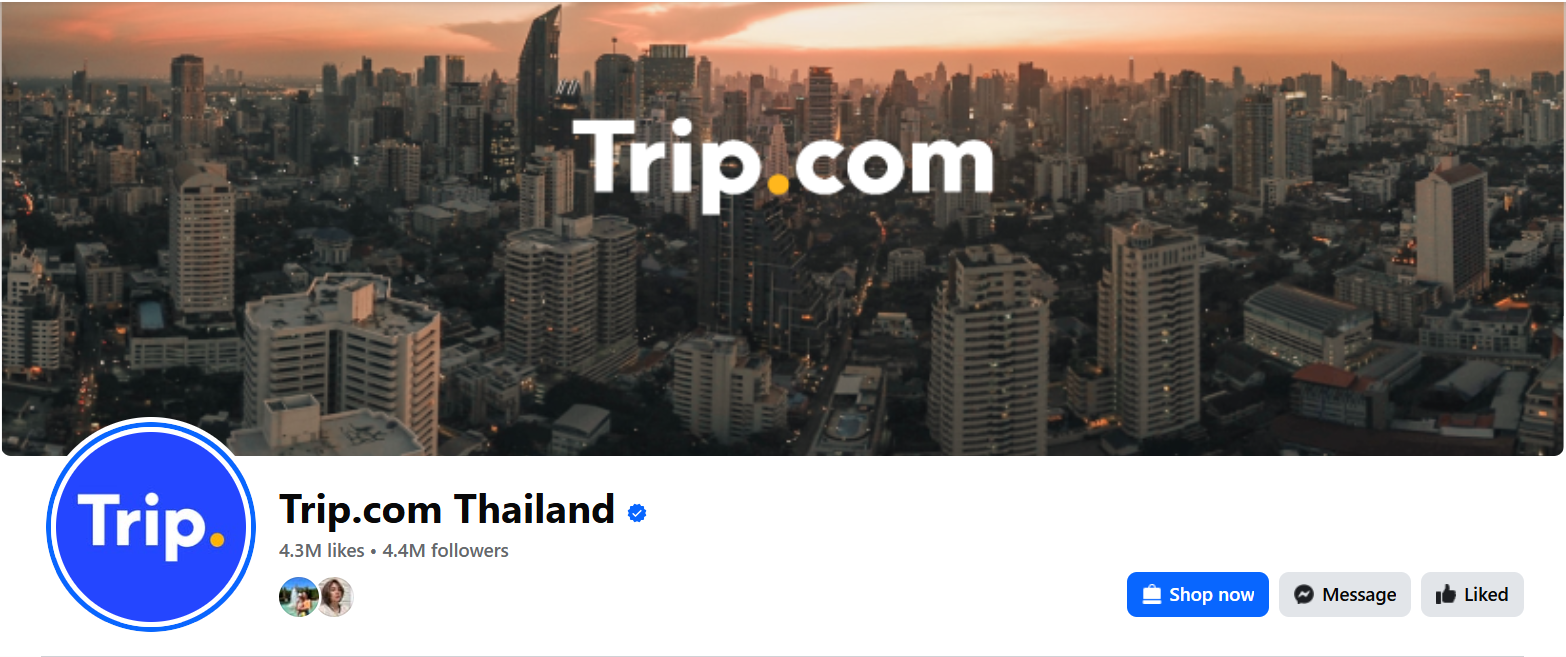Click the word Thailand in the page name
1566x657 pixels.
coord(535,510)
